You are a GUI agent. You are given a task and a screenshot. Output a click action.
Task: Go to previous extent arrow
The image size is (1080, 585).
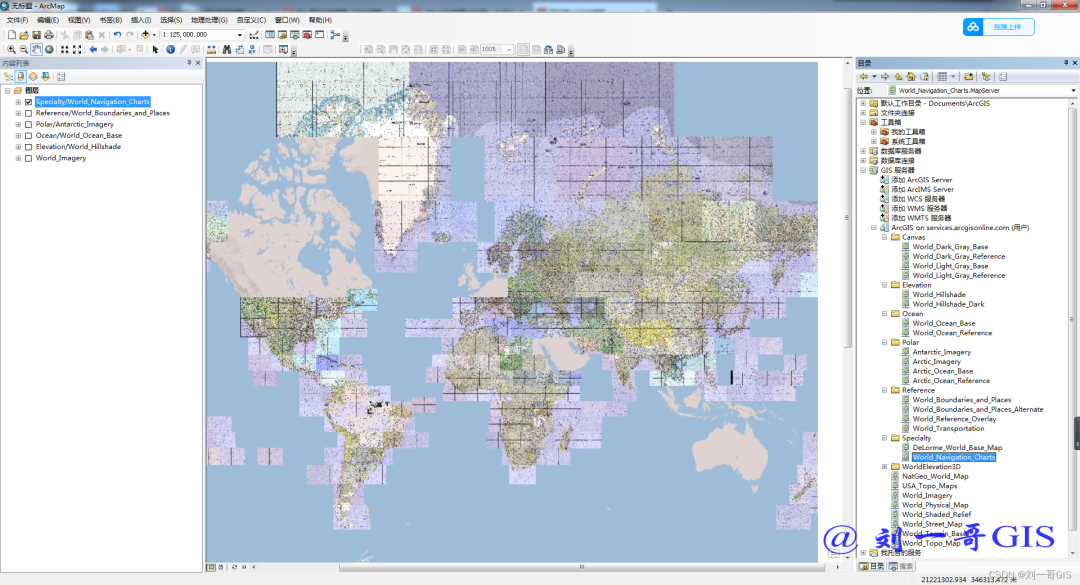pyautogui.click(x=93, y=49)
